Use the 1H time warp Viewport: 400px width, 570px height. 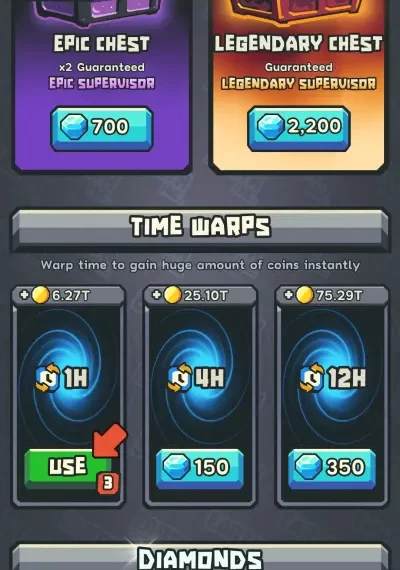68,469
